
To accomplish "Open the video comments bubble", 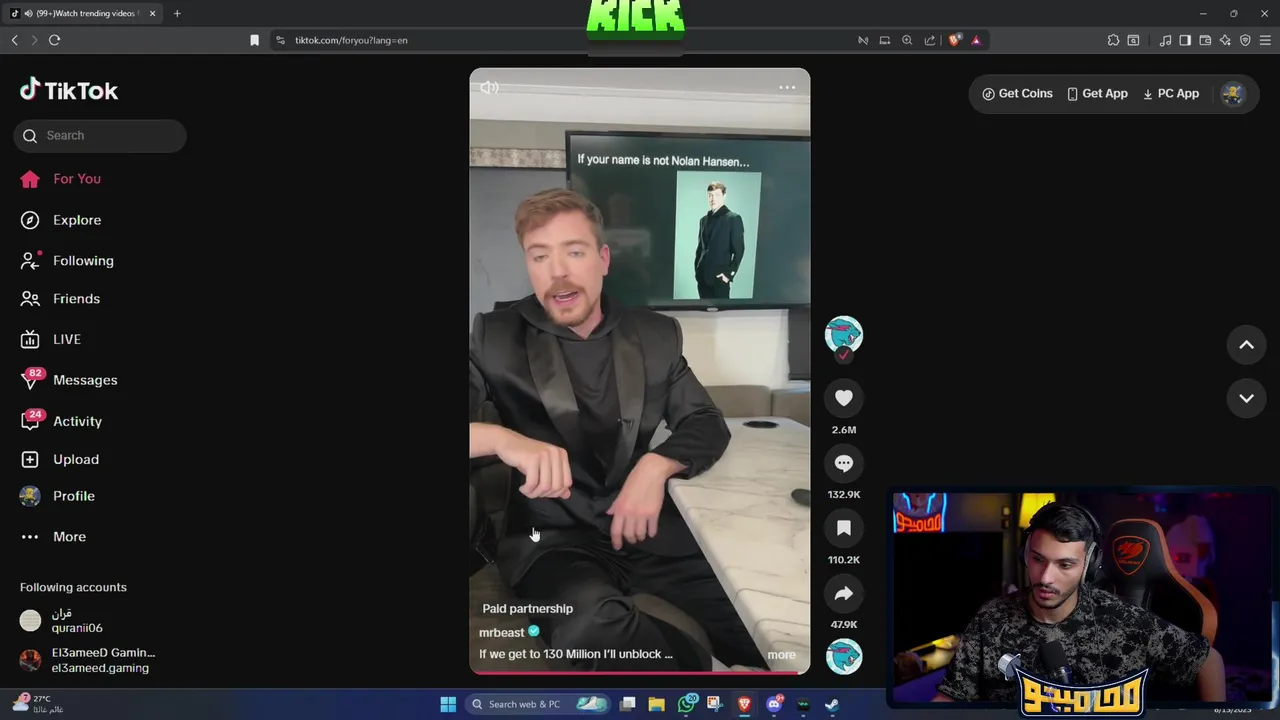I will (x=844, y=463).
